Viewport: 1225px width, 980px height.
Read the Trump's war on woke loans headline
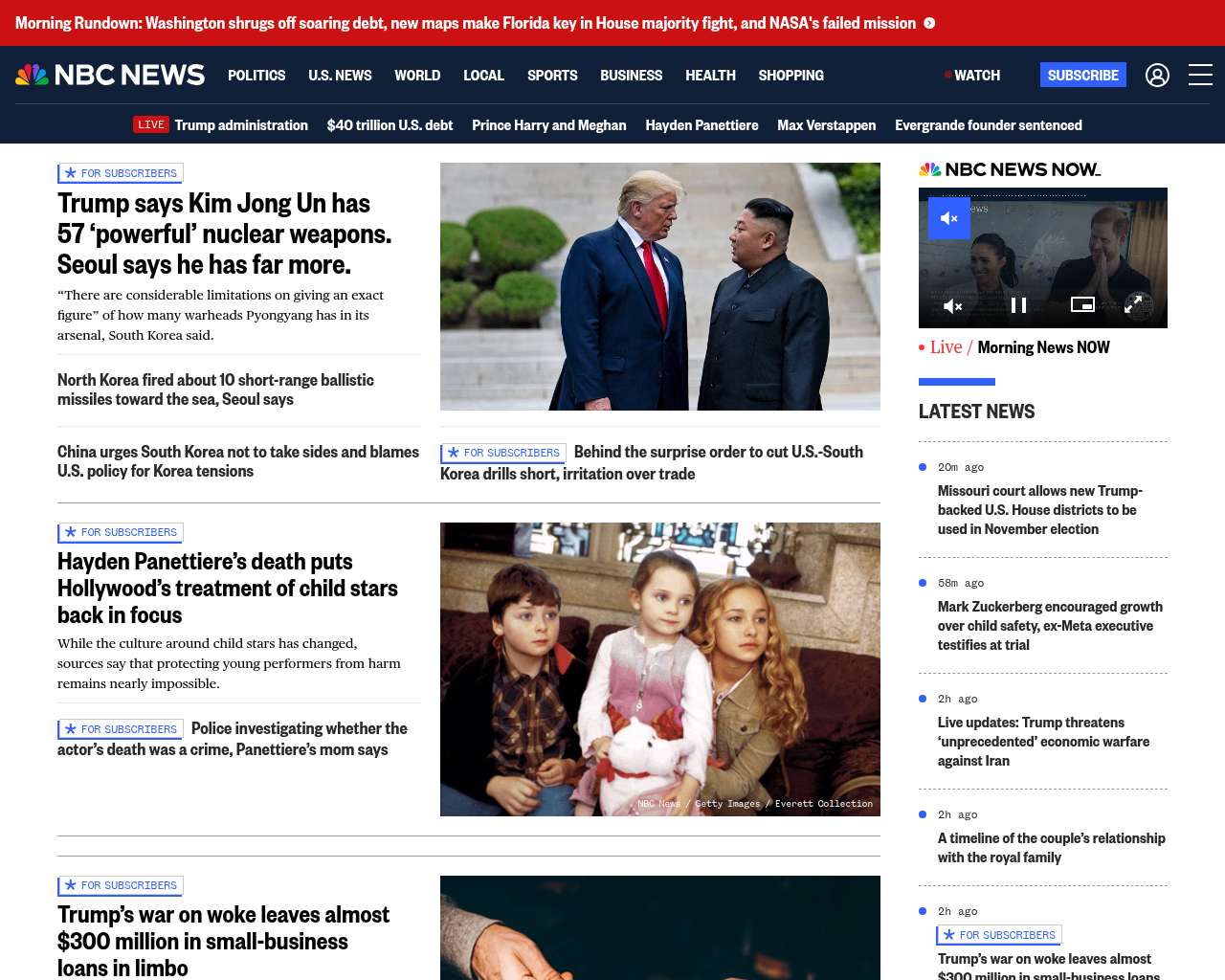tap(223, 941)
